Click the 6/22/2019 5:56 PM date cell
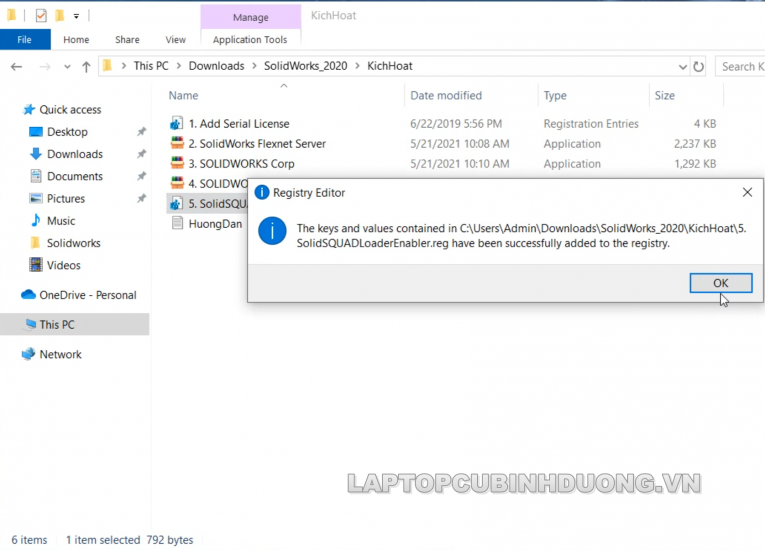The height and width of the screenshot is (550, 765). [456, 123]
